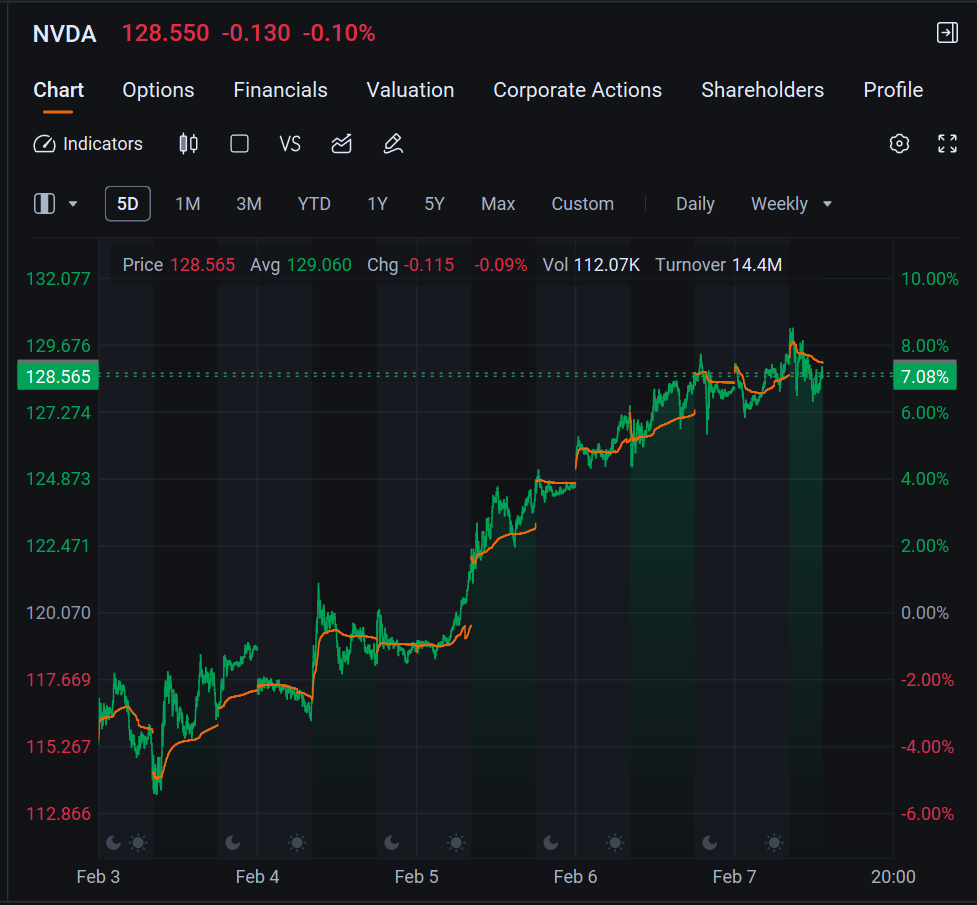
Task: Click the chart trend overlay icon
Action: click(x=341, y=144)
